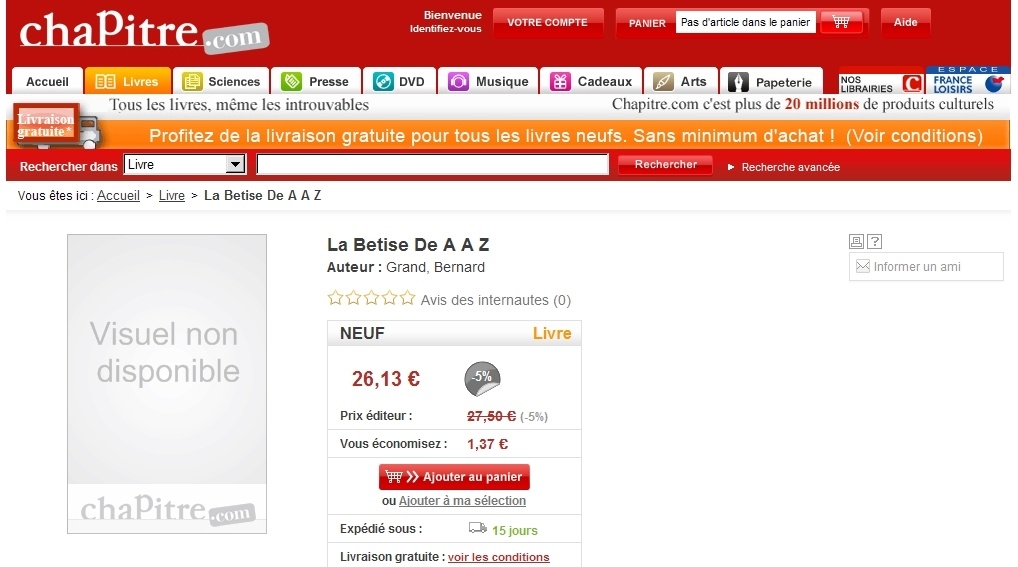Click the star rating icons
1018x567 pixels.
[371, 298]
